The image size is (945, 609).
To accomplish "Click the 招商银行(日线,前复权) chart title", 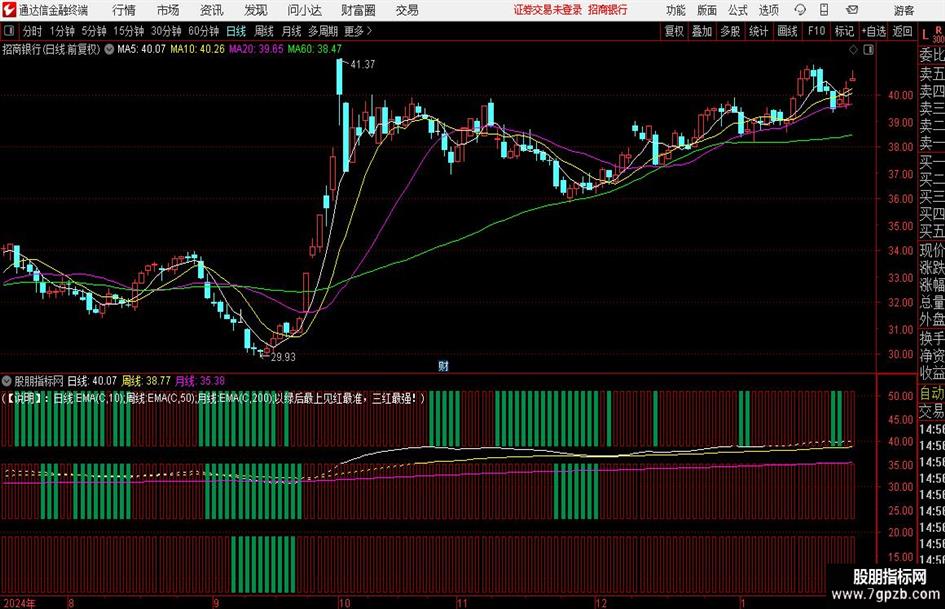I will pyautogui.click(x=51, y=49).
